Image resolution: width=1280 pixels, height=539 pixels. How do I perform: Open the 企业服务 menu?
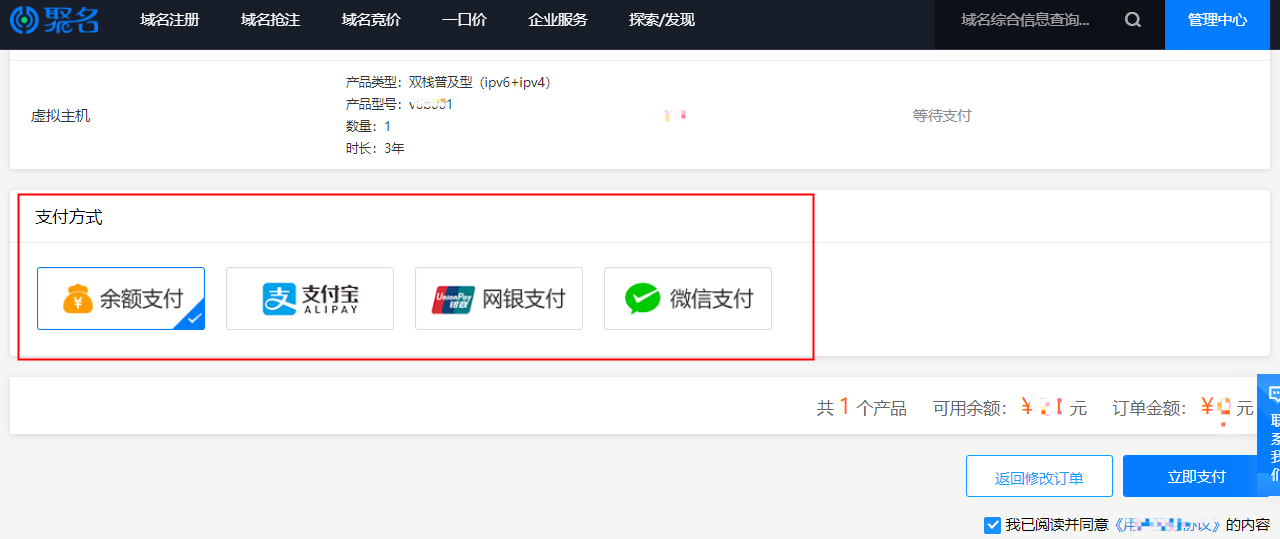click(558, 20)
